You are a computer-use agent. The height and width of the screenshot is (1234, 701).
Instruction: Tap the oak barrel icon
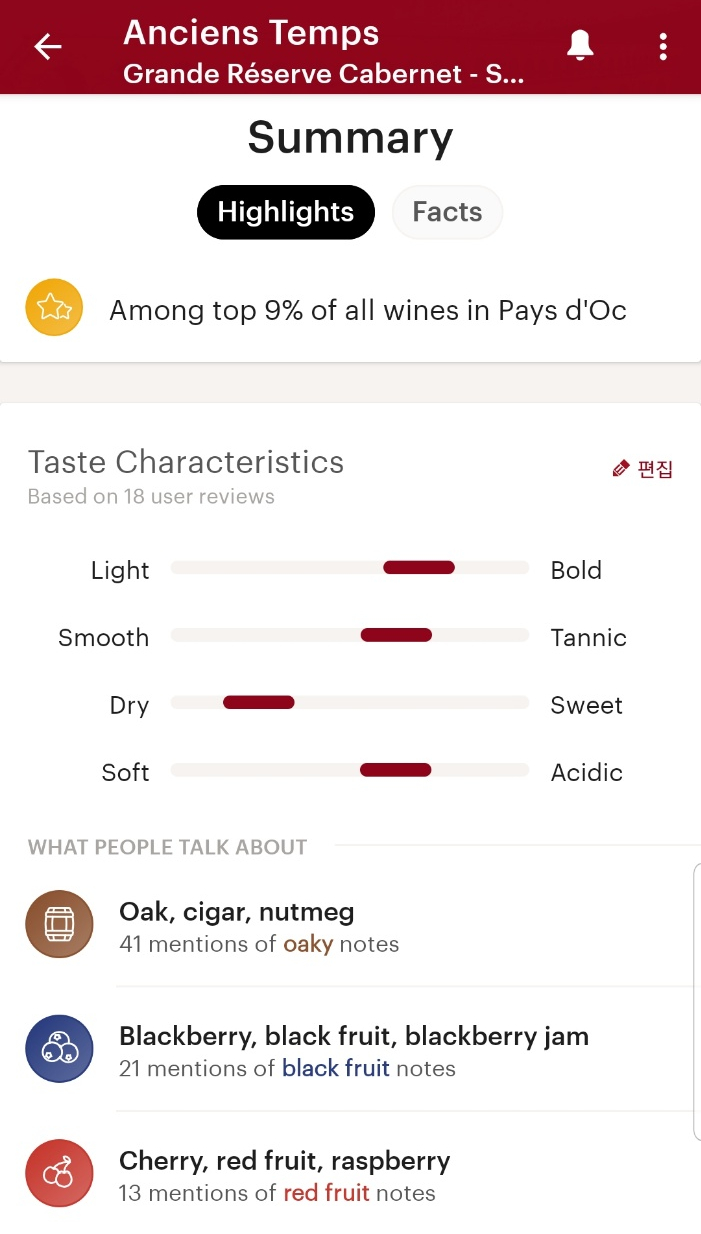pos(59,924)
